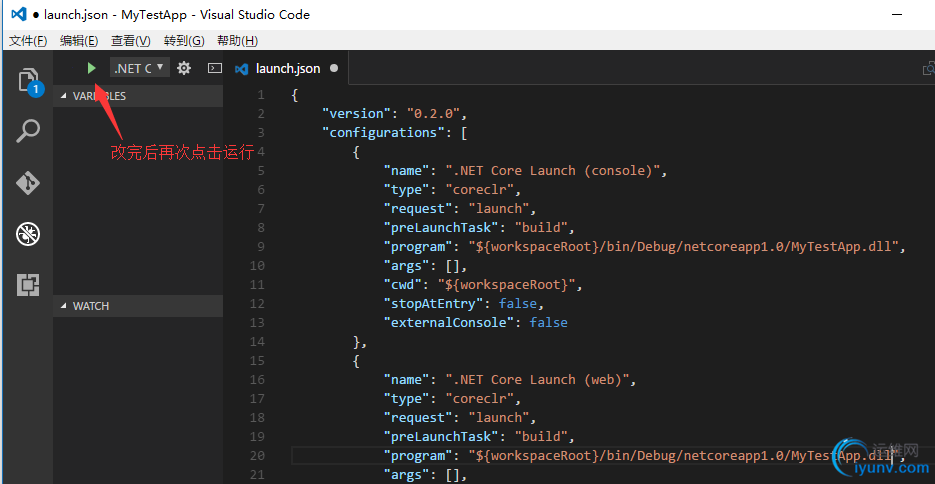Open the 转到(G) menu
935x484 pixels.
184,41
